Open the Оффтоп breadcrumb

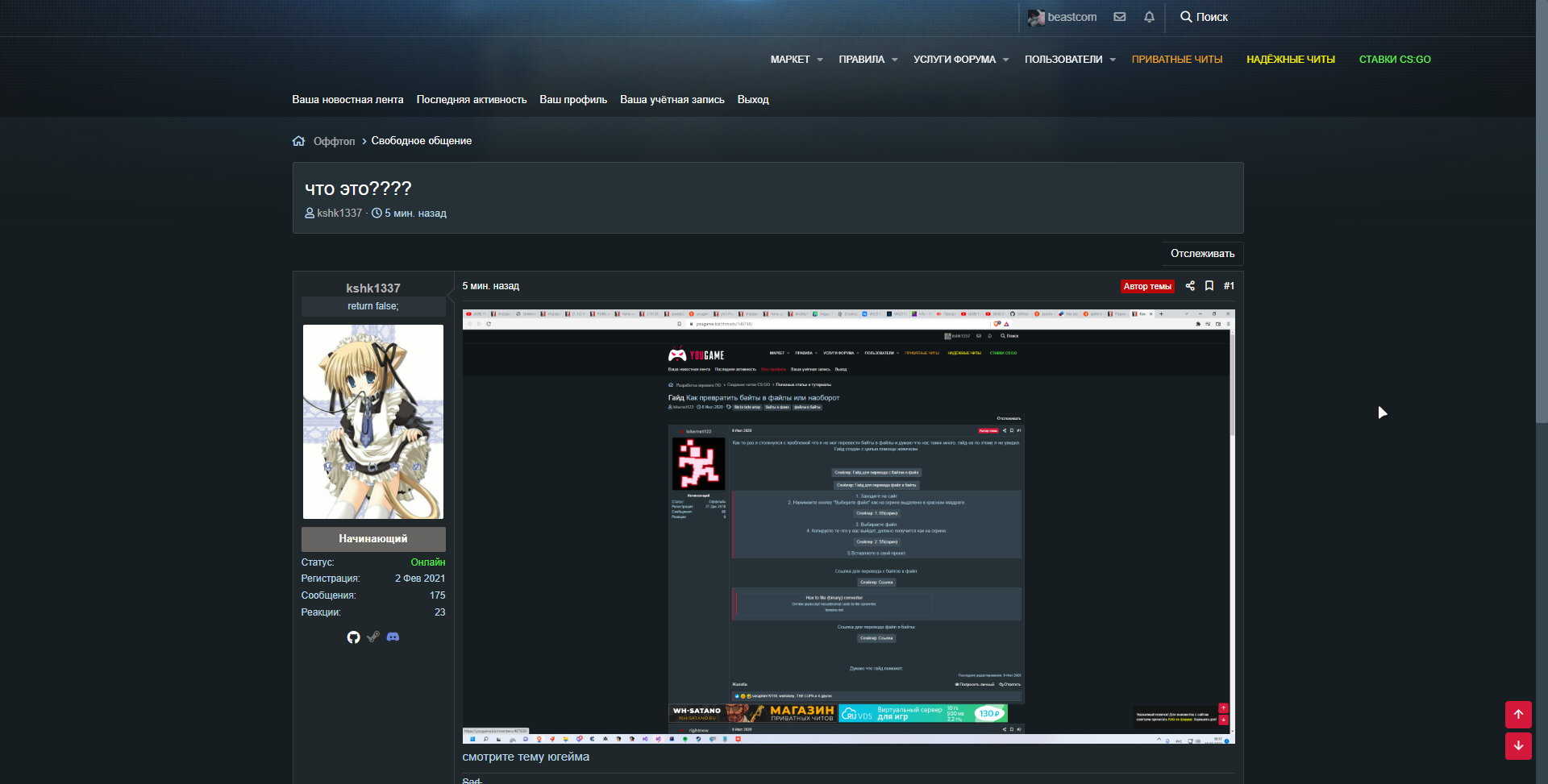334,141
